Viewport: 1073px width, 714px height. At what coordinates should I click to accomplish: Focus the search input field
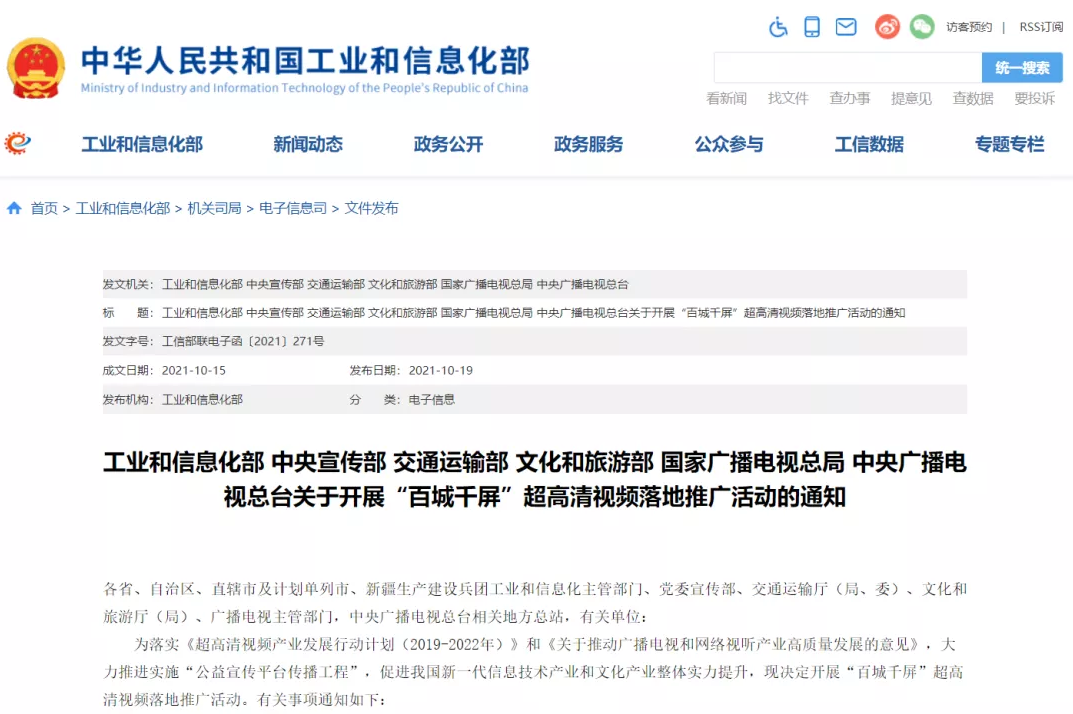click(848, 68)
